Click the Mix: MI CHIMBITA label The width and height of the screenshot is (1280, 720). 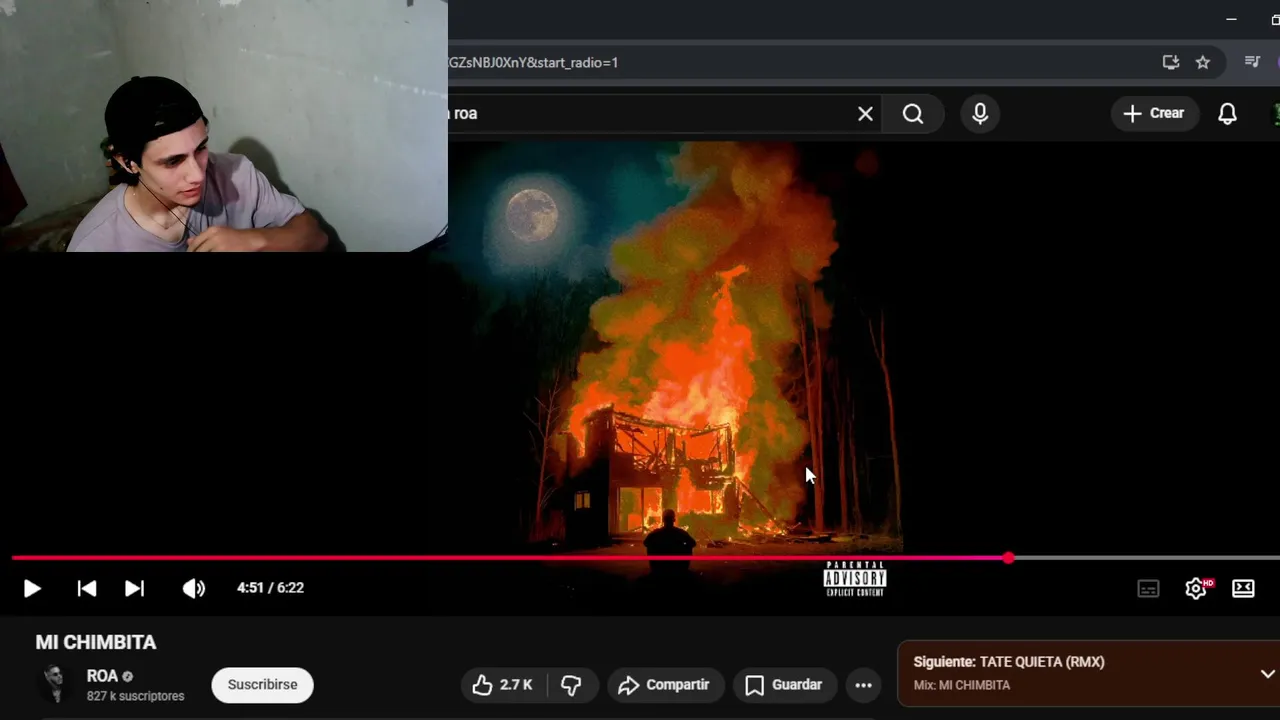coord(962,685)
